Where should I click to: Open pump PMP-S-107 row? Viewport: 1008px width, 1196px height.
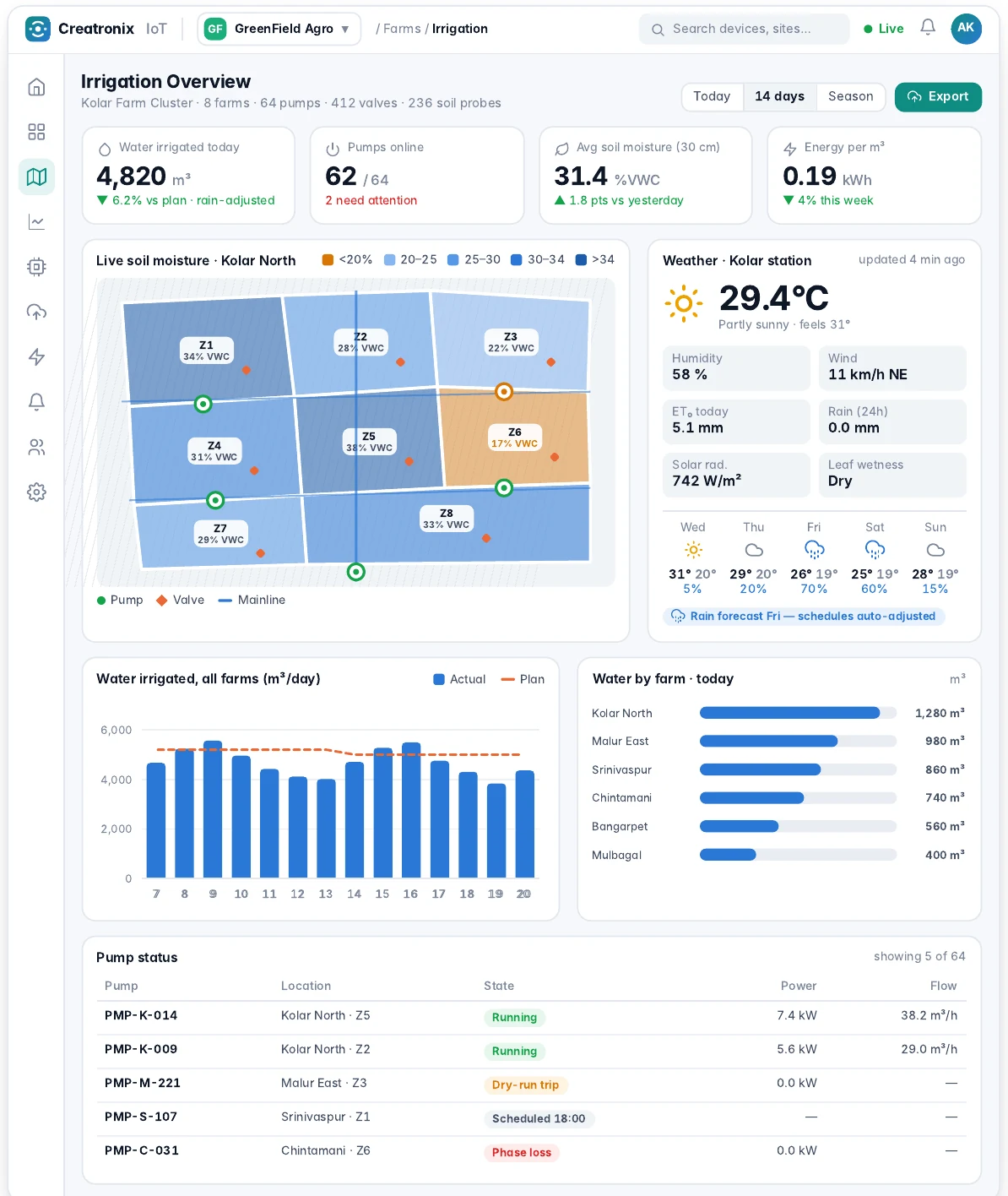[x=531, y=1117]
